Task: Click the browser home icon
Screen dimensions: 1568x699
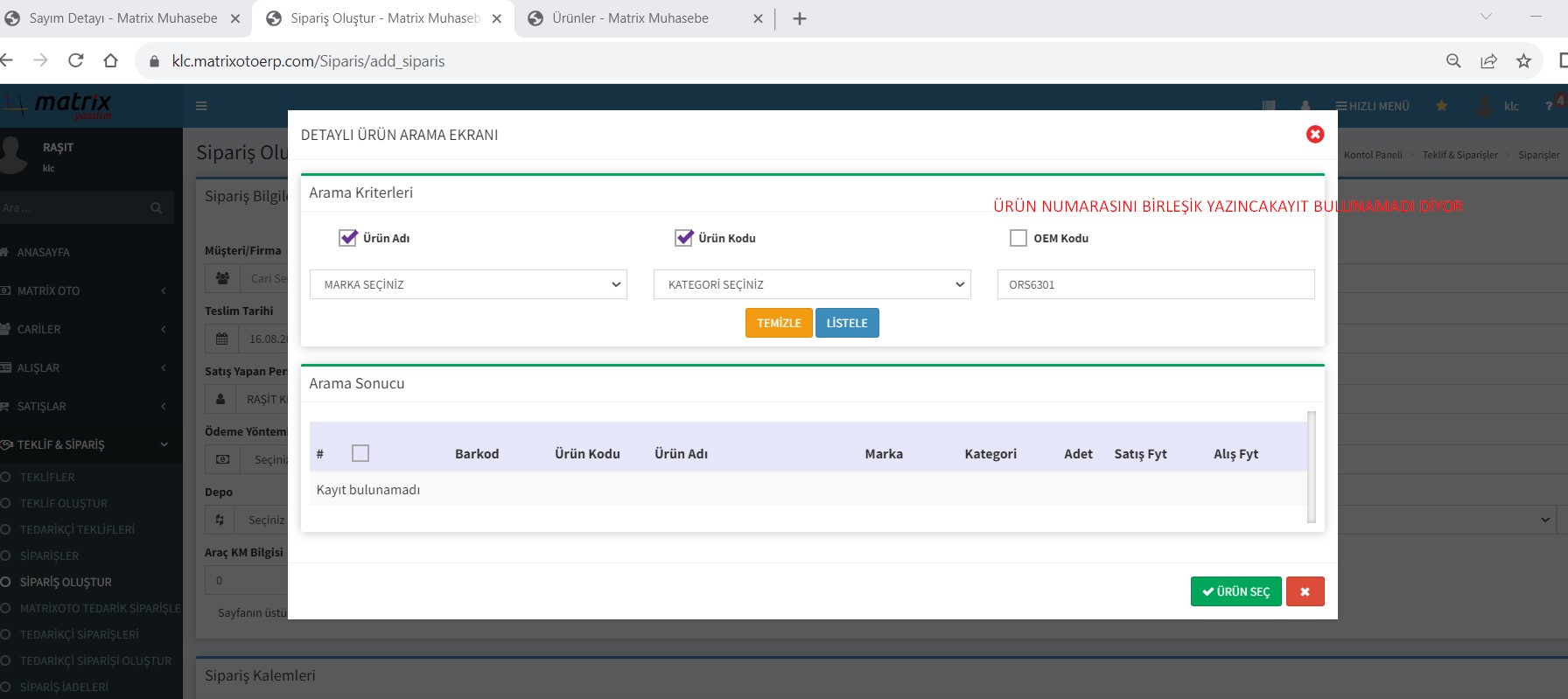Action: coord(110,60)
